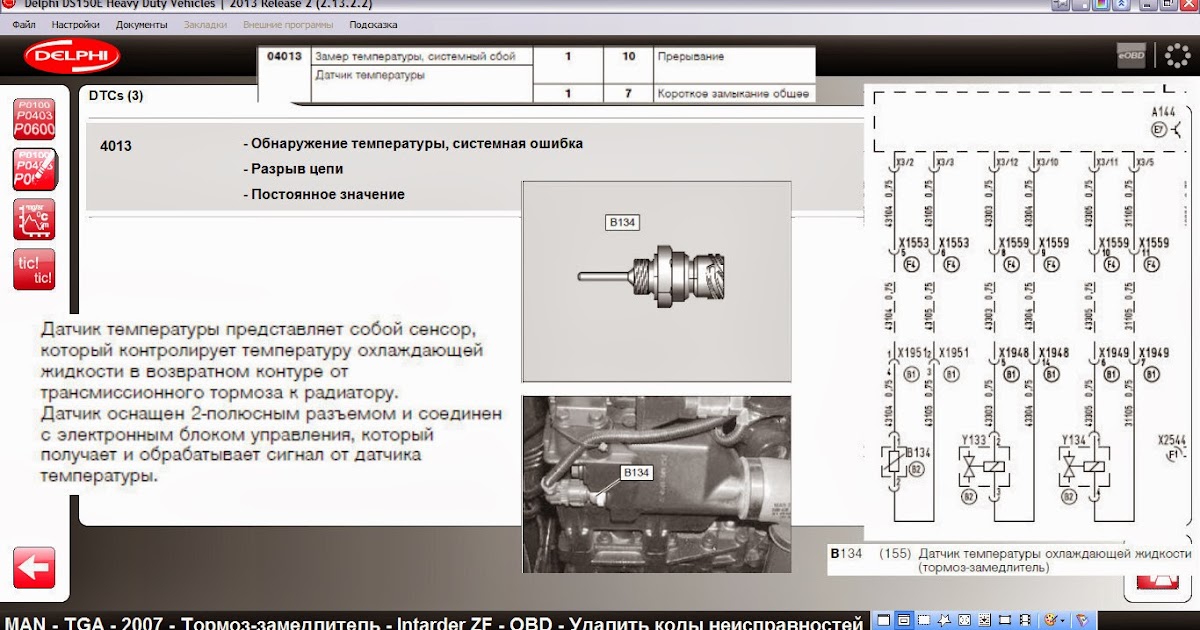The width and height of the screenshot is (1200, 630).
Task: Click the B134 label on the engine photo
Action: pyautogui.click(x=637, y=472)
